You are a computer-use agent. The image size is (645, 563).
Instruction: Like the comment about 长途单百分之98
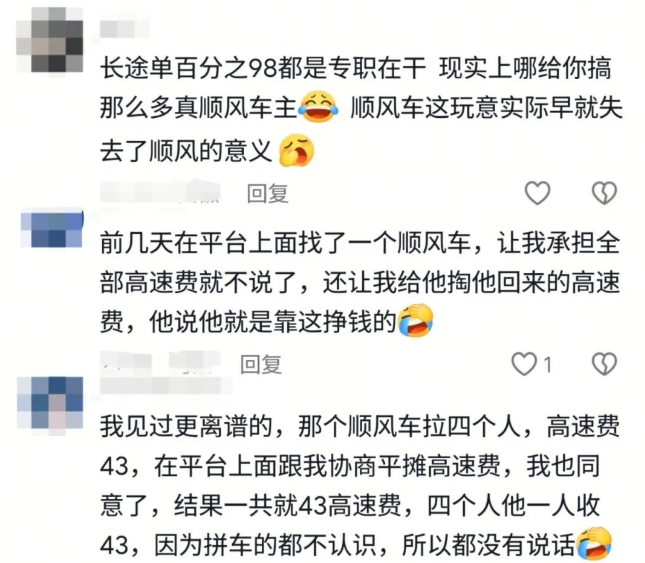click(x=537, y=193)
